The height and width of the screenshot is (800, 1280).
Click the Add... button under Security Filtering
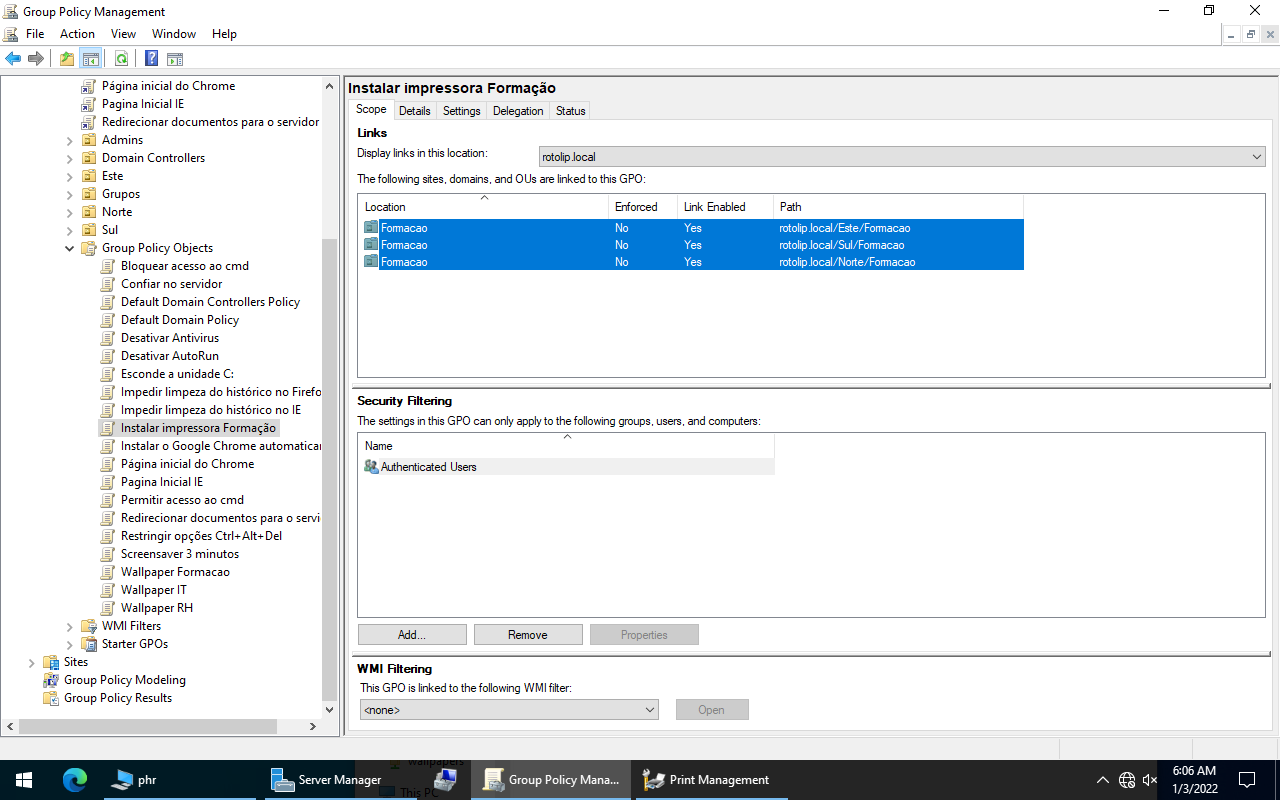412,635
